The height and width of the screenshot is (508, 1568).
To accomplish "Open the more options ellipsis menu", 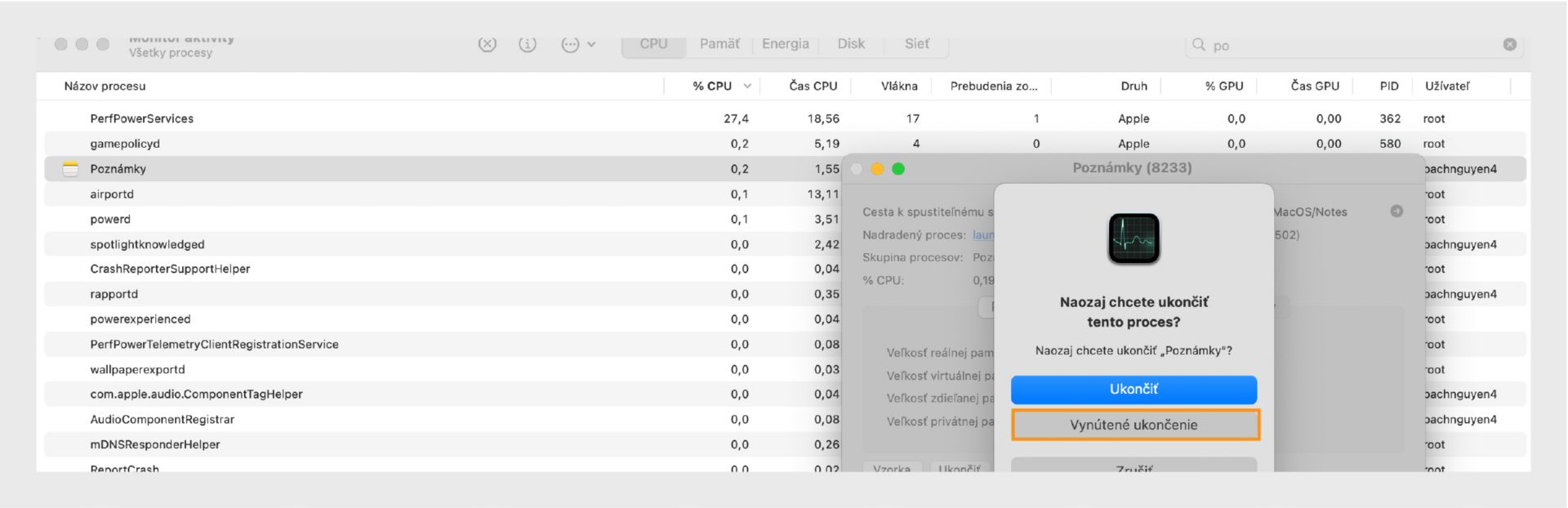I will pos(577,45).
